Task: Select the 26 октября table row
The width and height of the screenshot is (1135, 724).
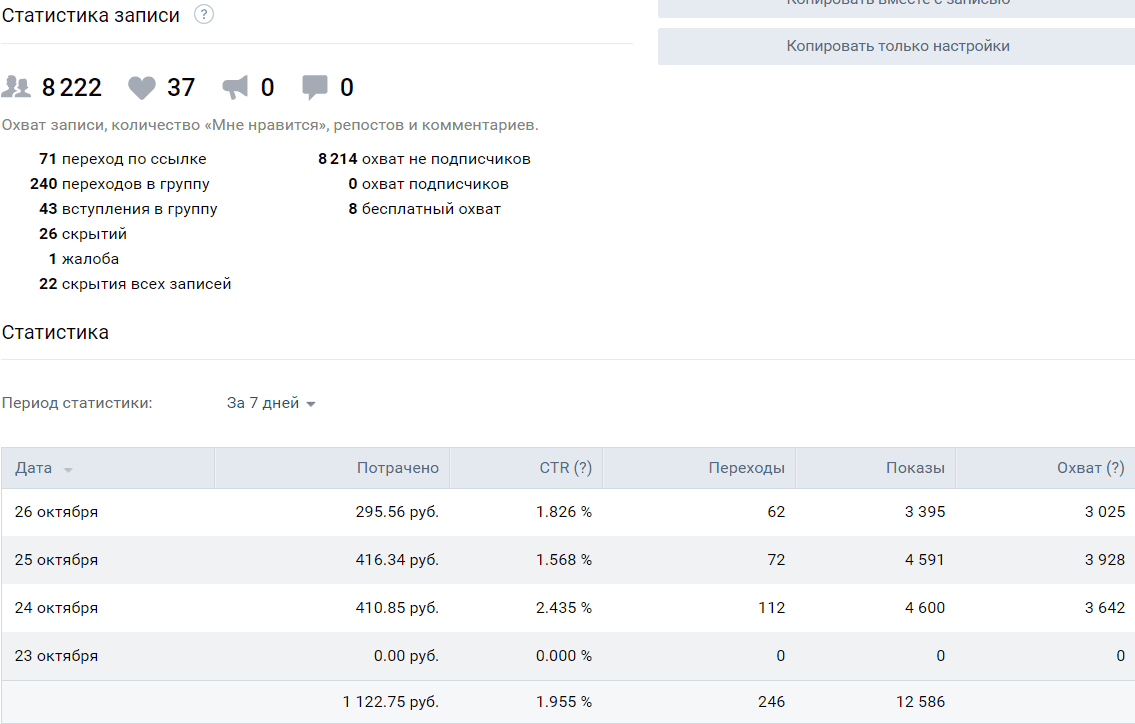Action: tap(567, 512)
